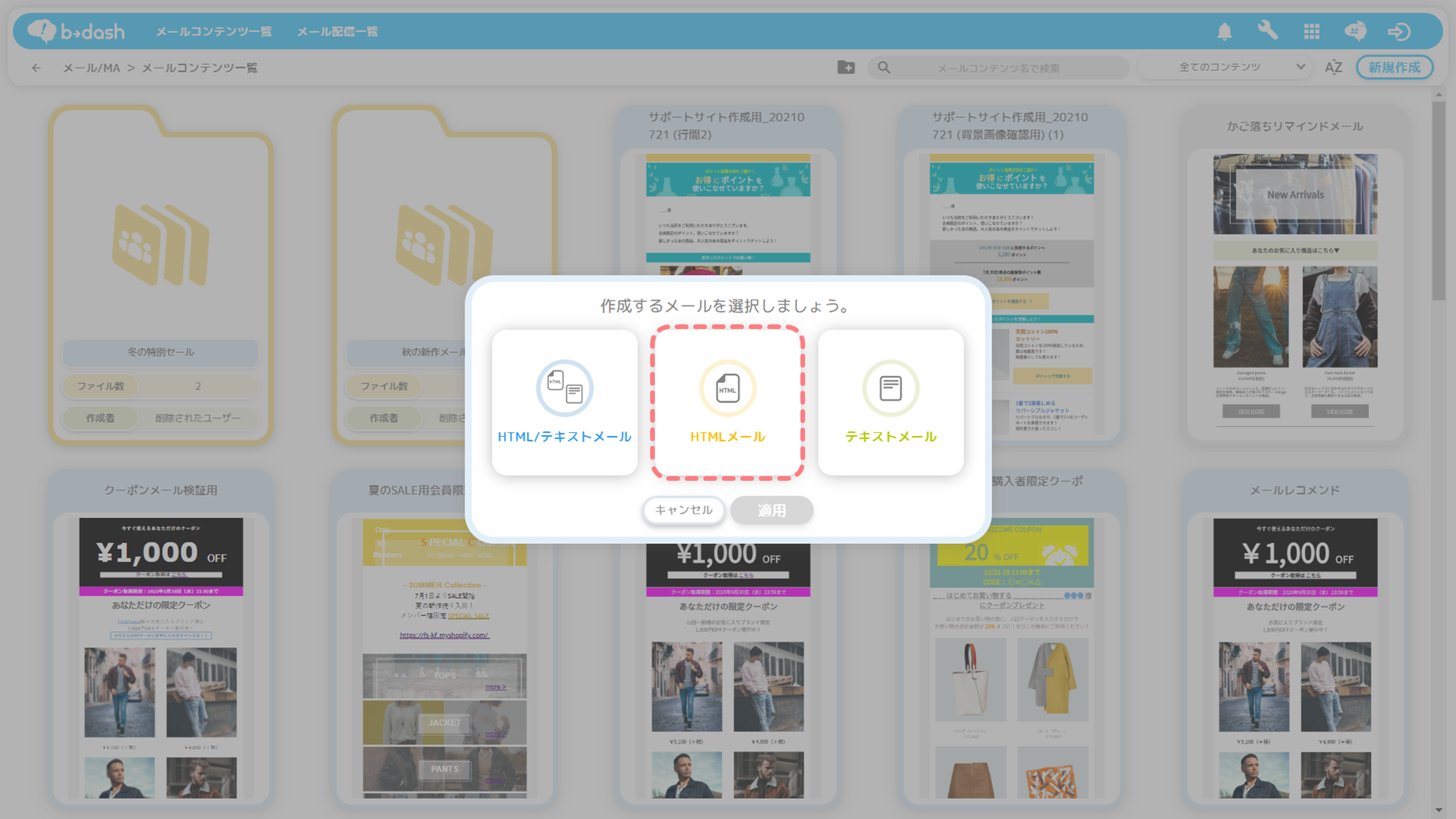The image size is (1456, 819).
Task: Create a new folder with folder-plus icon
Action: click(x=846, y=67)
